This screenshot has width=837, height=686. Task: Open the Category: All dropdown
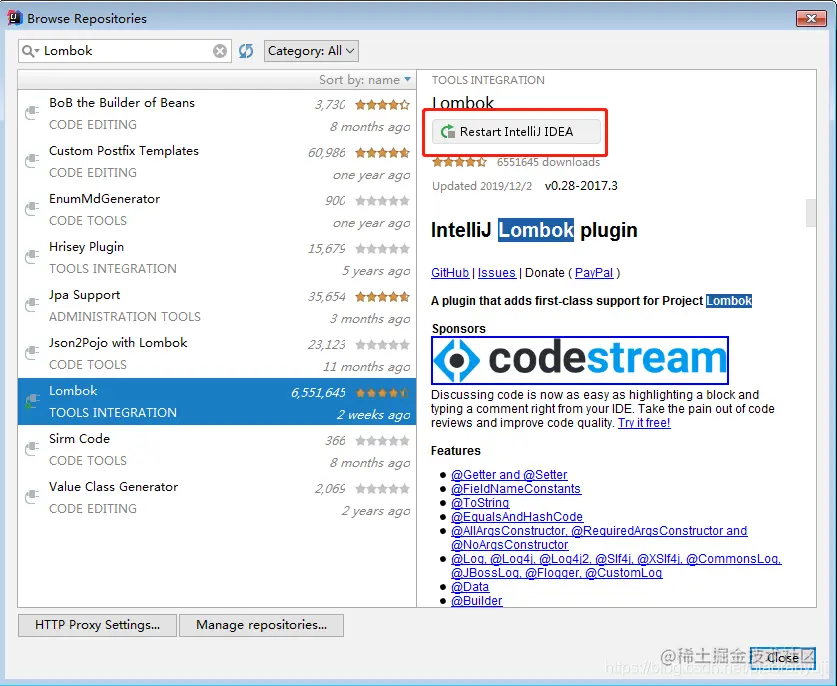(311, 51)
